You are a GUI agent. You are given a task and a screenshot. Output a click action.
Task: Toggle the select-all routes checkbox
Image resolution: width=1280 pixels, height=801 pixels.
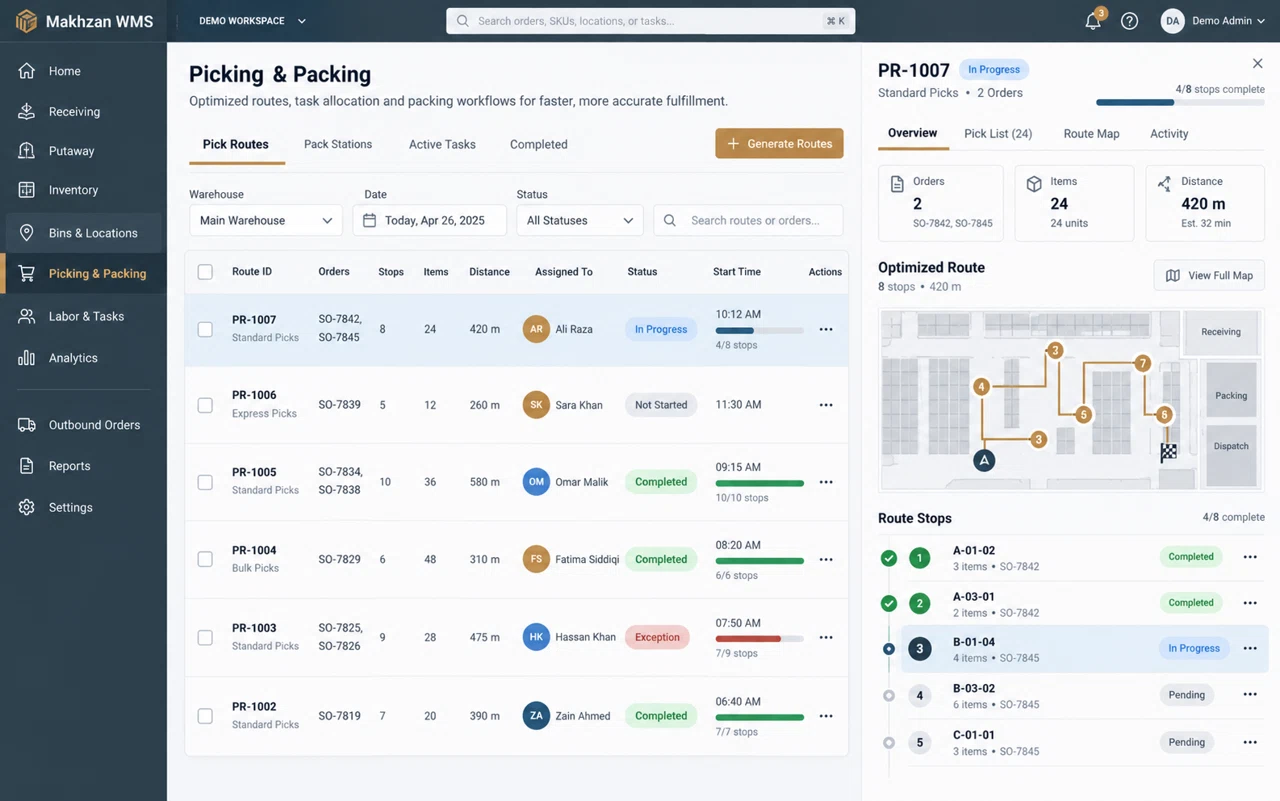coord(205,272)
